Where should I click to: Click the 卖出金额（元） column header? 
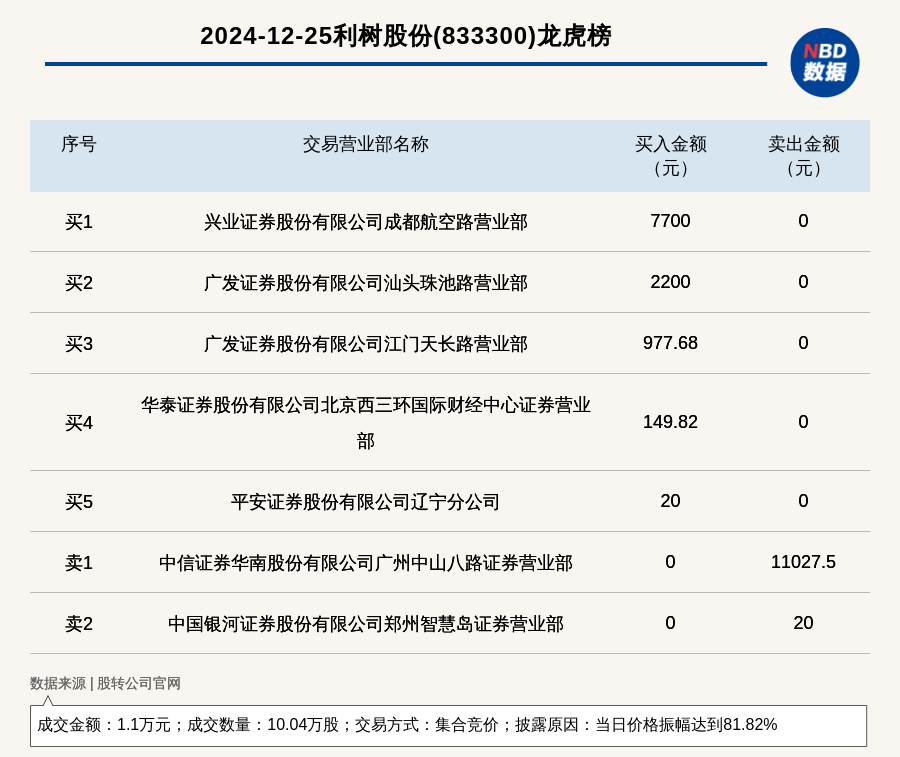tap(804, 156)
